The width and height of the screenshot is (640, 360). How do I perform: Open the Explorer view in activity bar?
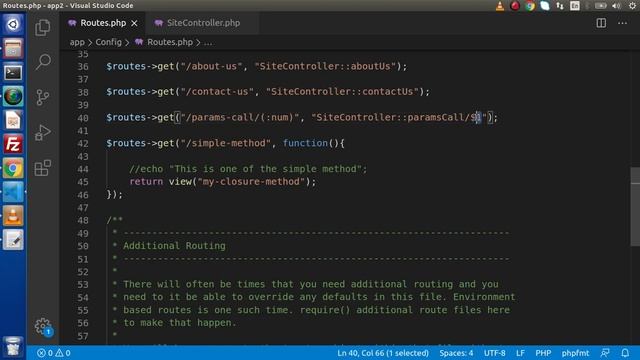tap(42, 28)
